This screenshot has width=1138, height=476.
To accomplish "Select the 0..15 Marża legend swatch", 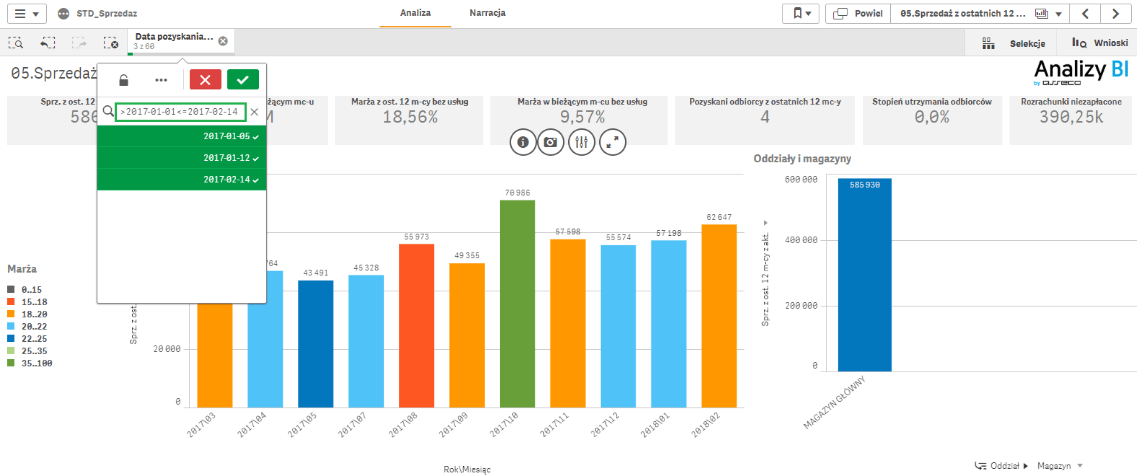I will pos(12,290).
